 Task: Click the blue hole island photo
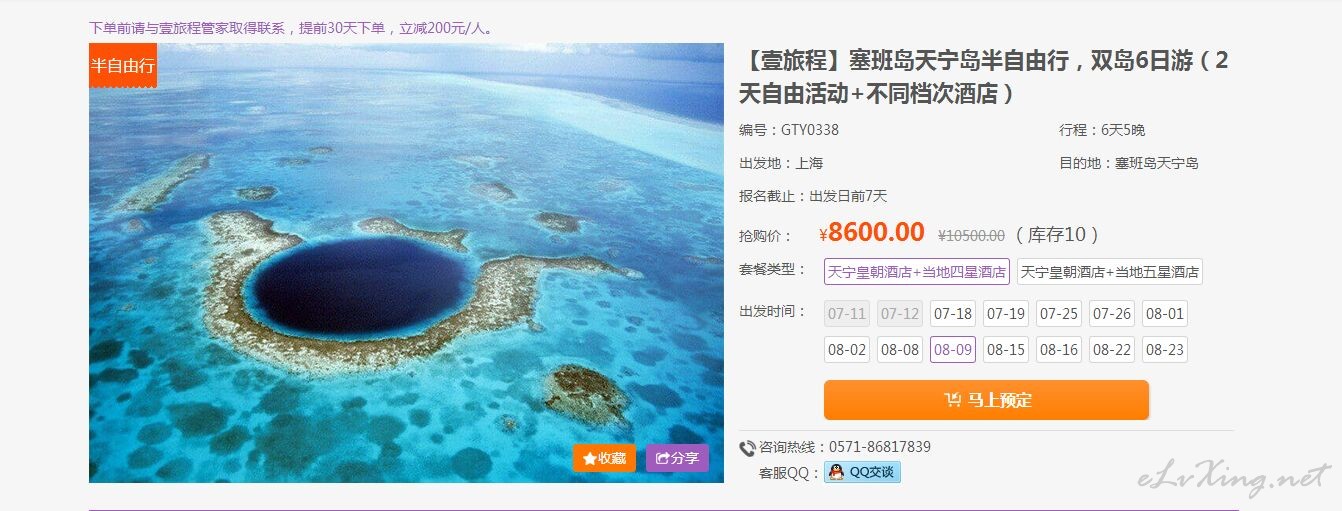(x=406, y=263)
